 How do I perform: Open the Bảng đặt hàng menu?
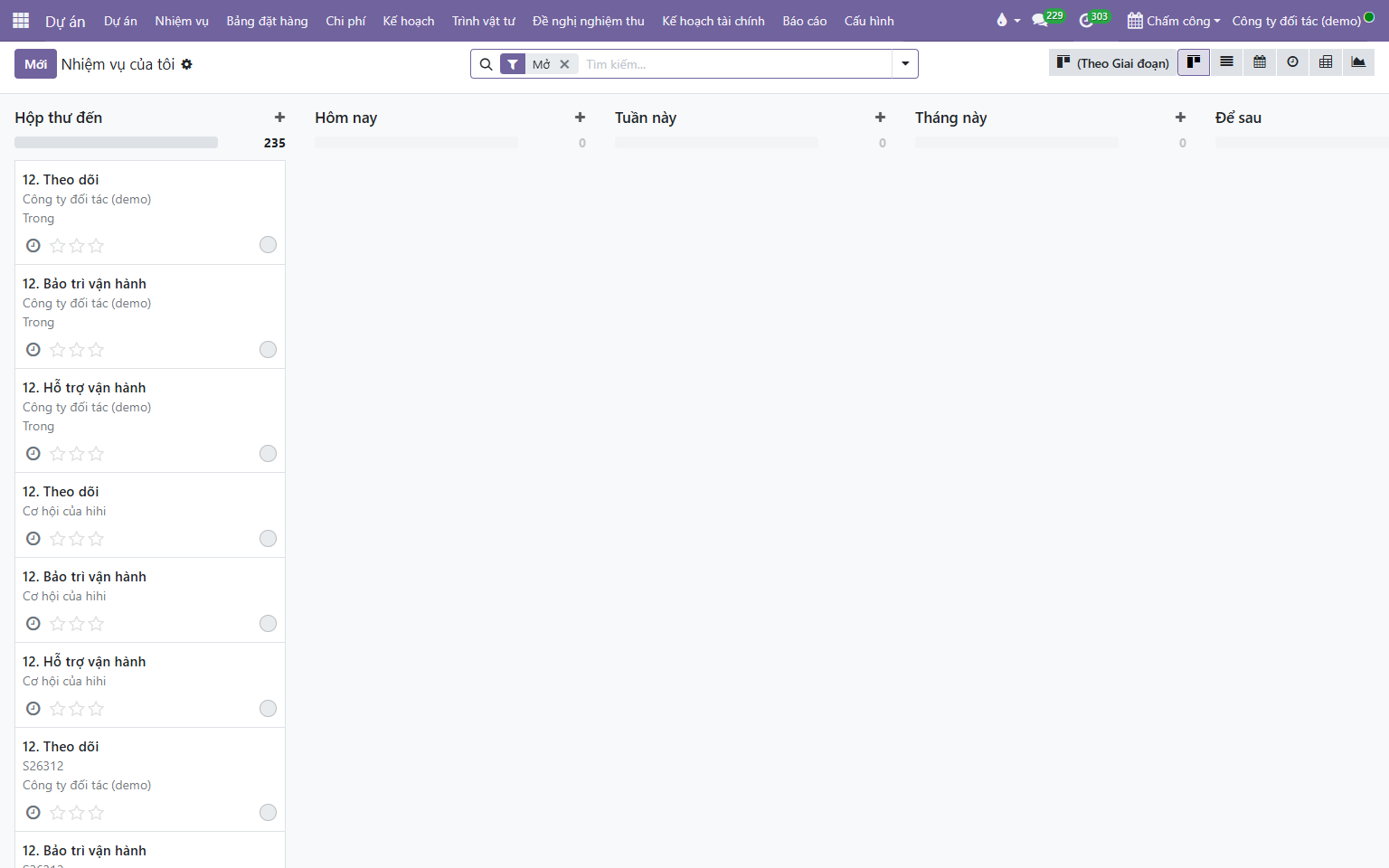[x=267, y=21]
